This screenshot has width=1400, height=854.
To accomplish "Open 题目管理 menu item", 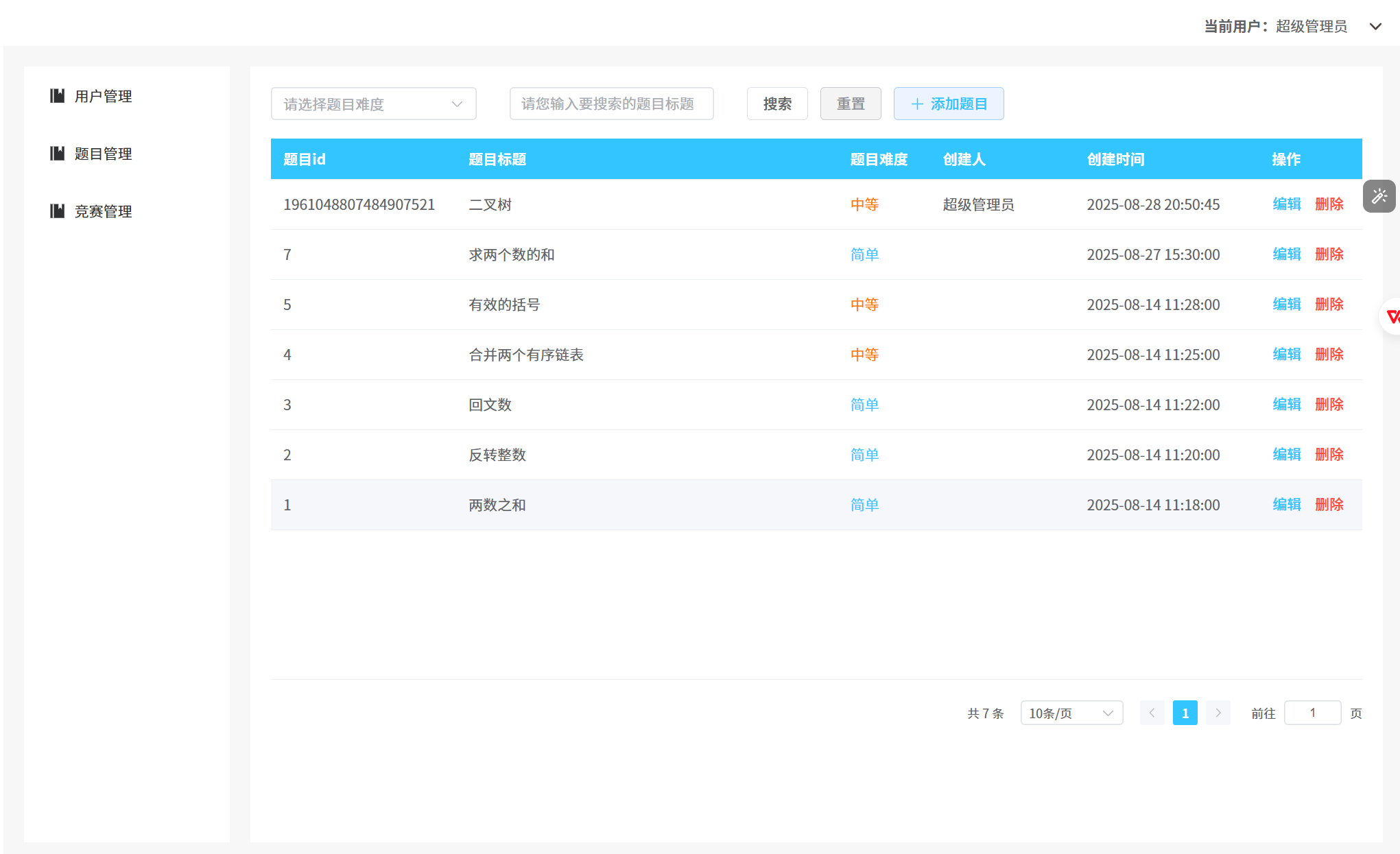I will (x=103, y=154).
